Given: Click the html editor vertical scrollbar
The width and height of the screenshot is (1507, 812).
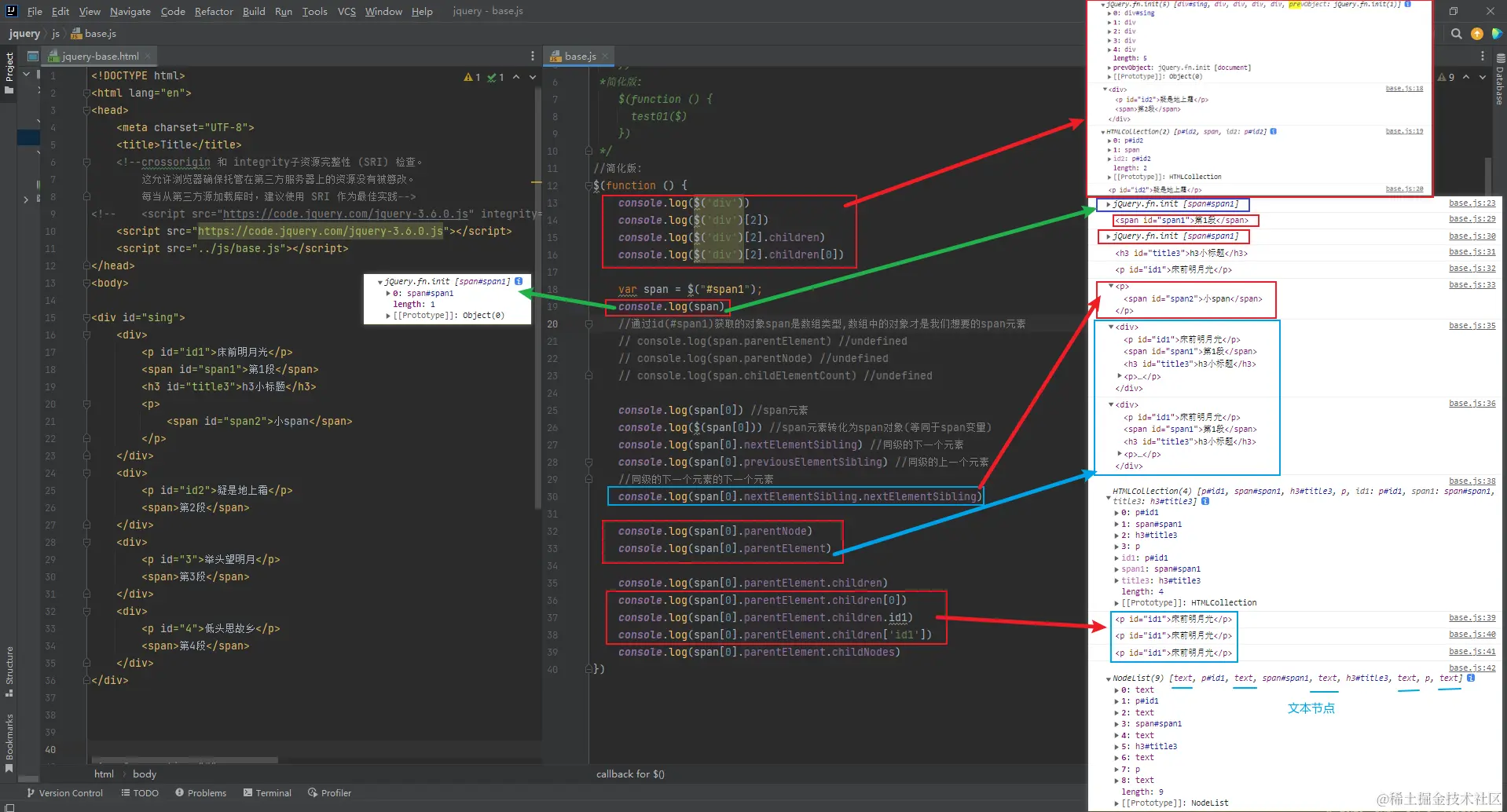Looking at the screenshot, I should (x=538, y=298).
